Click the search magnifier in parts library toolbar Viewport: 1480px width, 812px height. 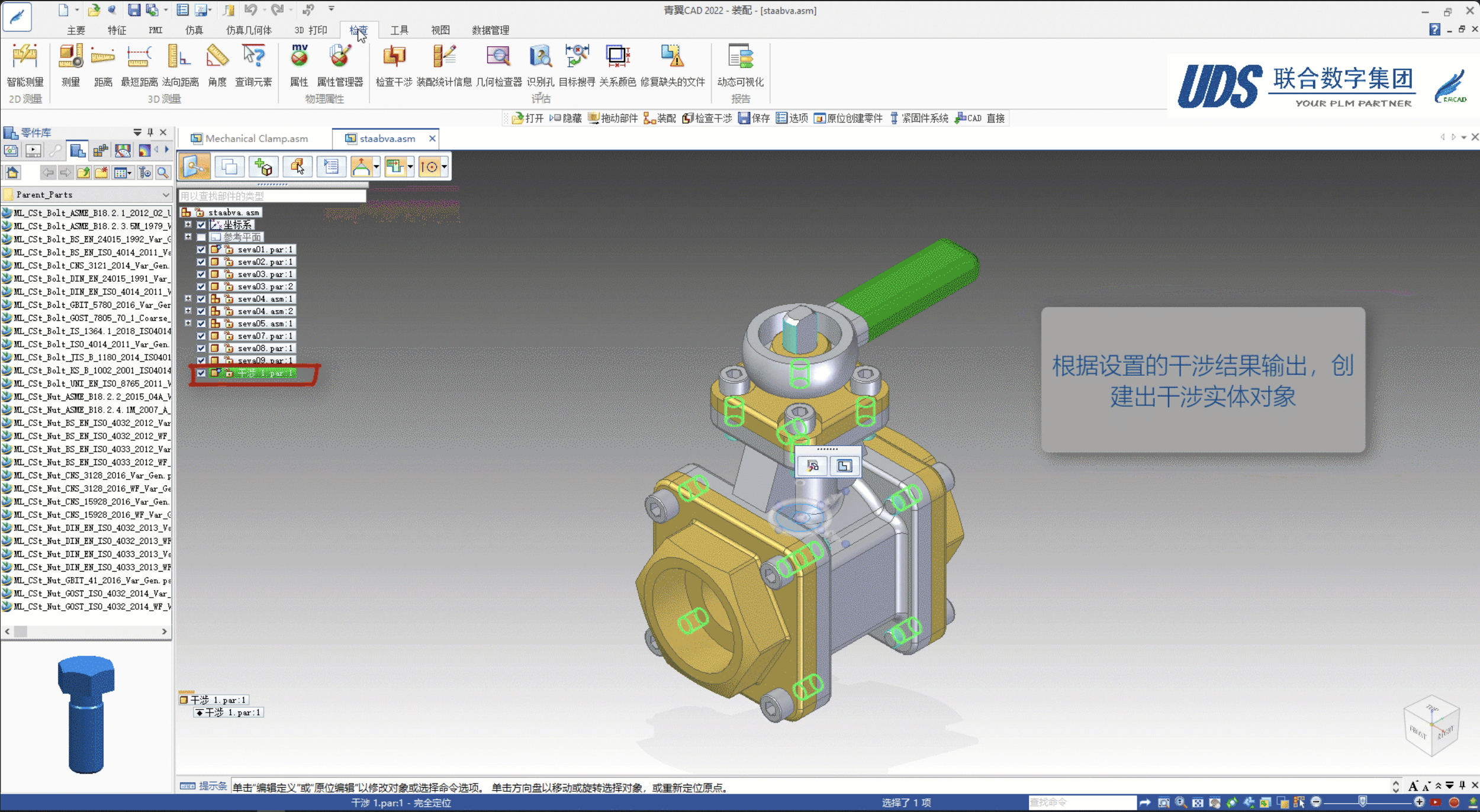163,173
